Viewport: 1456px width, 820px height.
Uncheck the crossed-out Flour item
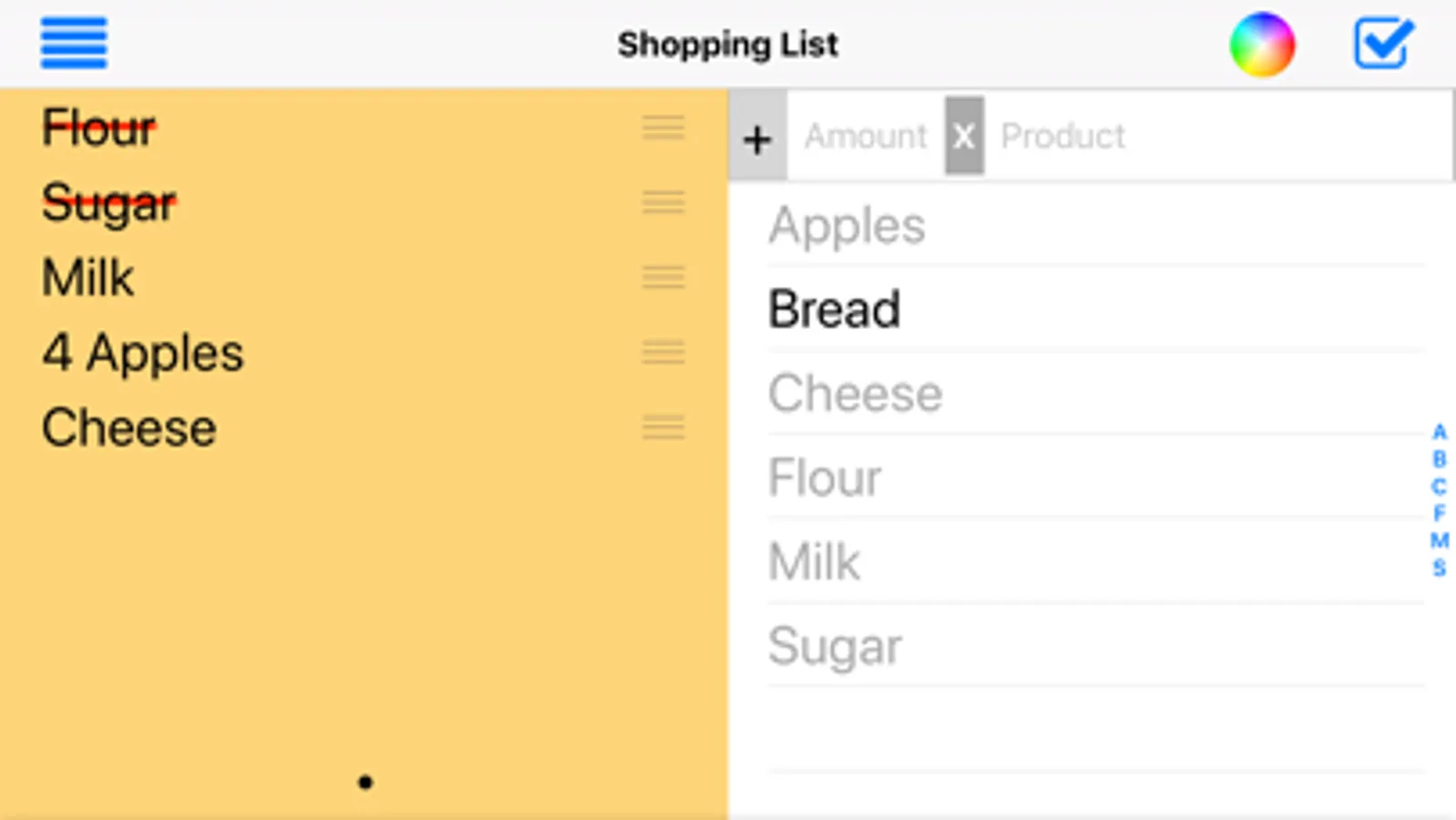98,128
